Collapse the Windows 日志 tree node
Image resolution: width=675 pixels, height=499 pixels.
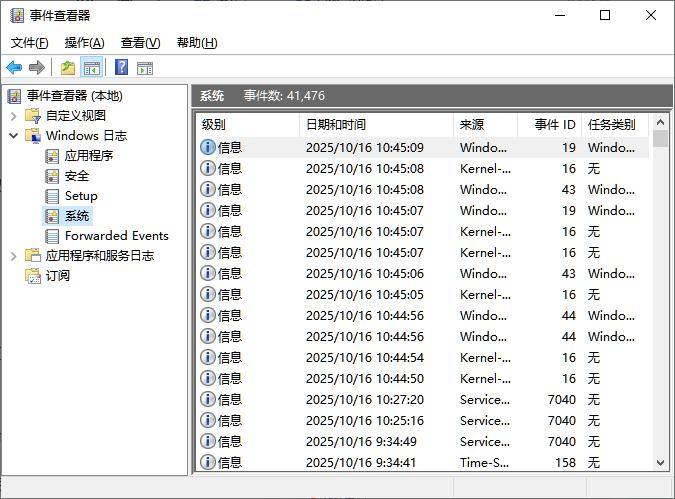pos(13,136)
